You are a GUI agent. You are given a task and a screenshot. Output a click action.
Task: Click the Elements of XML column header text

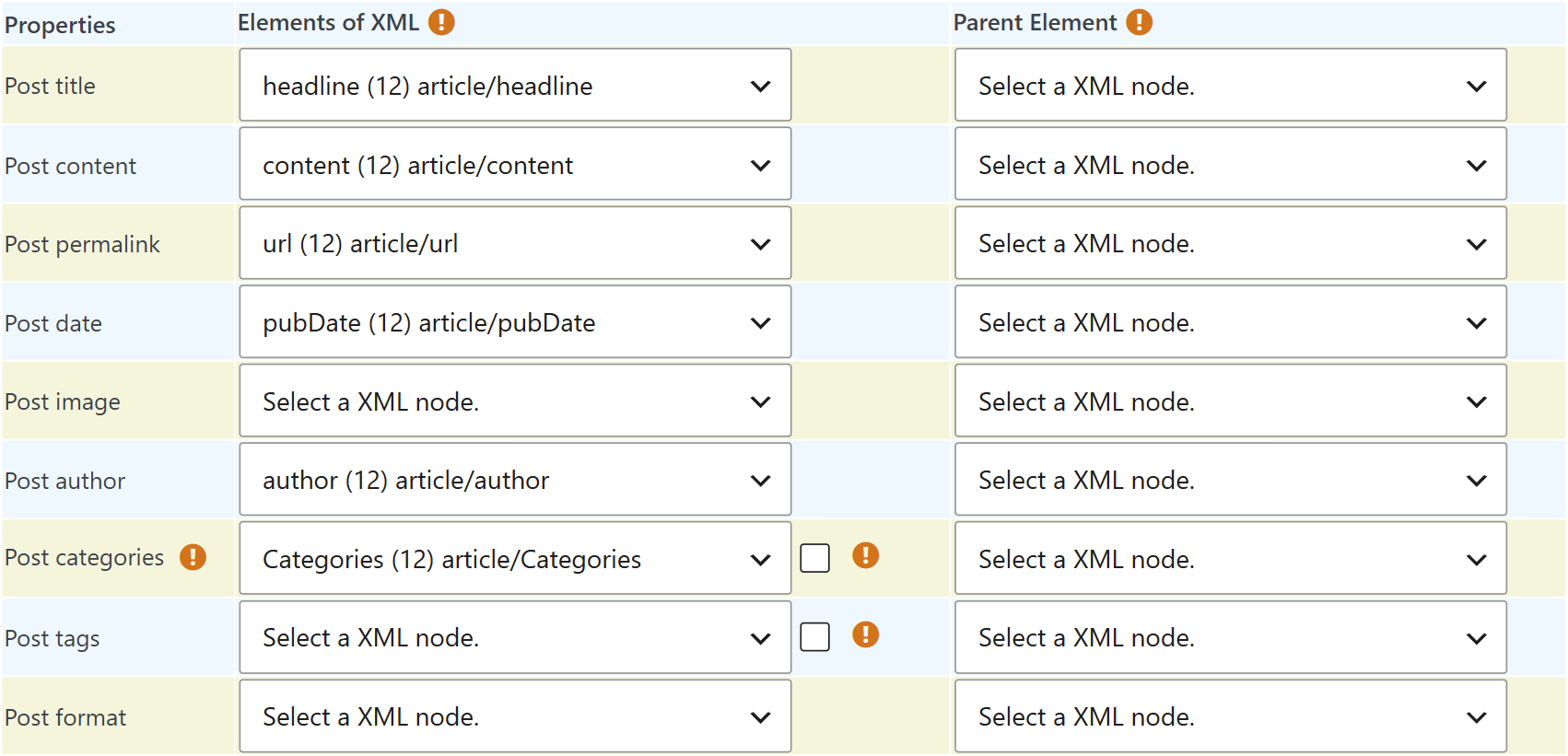click(x=329, y=23)
